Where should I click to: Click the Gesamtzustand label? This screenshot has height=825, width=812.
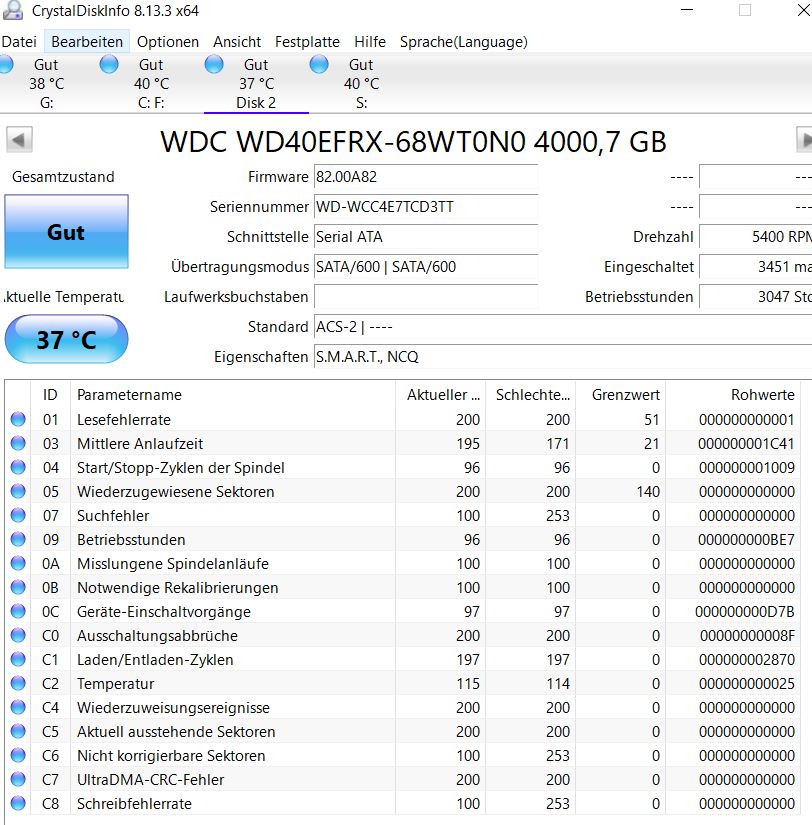point(63,177)
